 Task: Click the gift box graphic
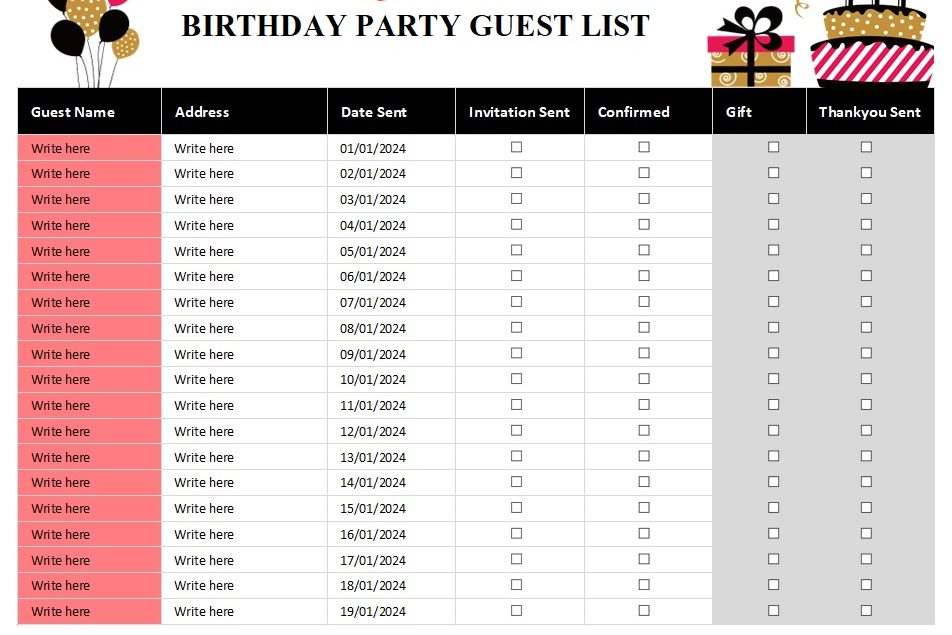pos(751,50)
